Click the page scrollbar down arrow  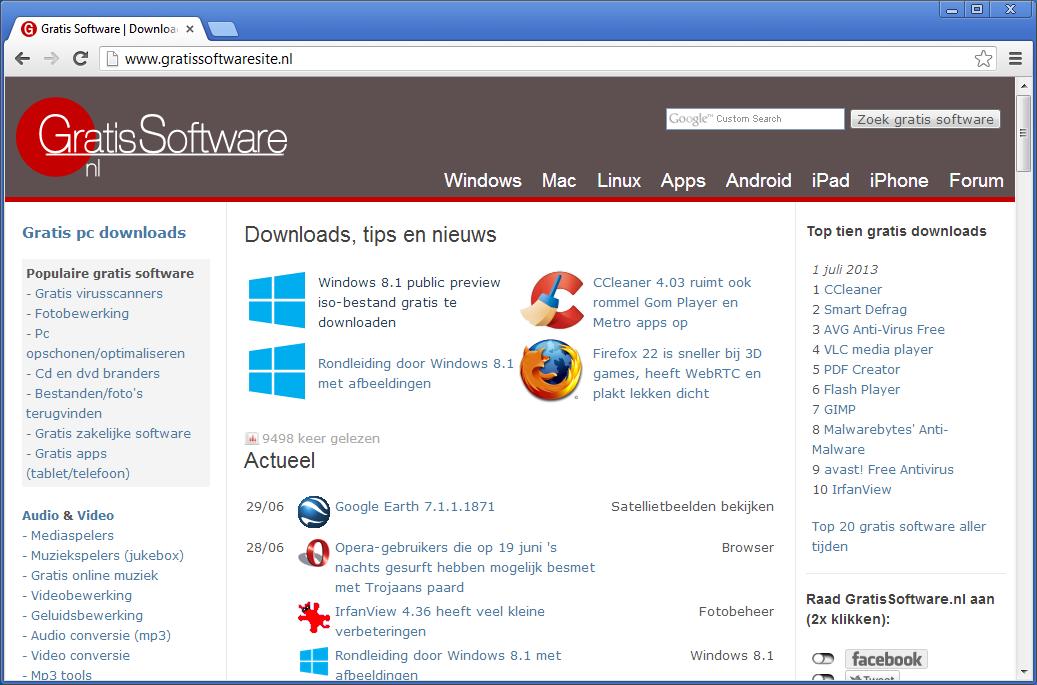tap(1023, 673)
